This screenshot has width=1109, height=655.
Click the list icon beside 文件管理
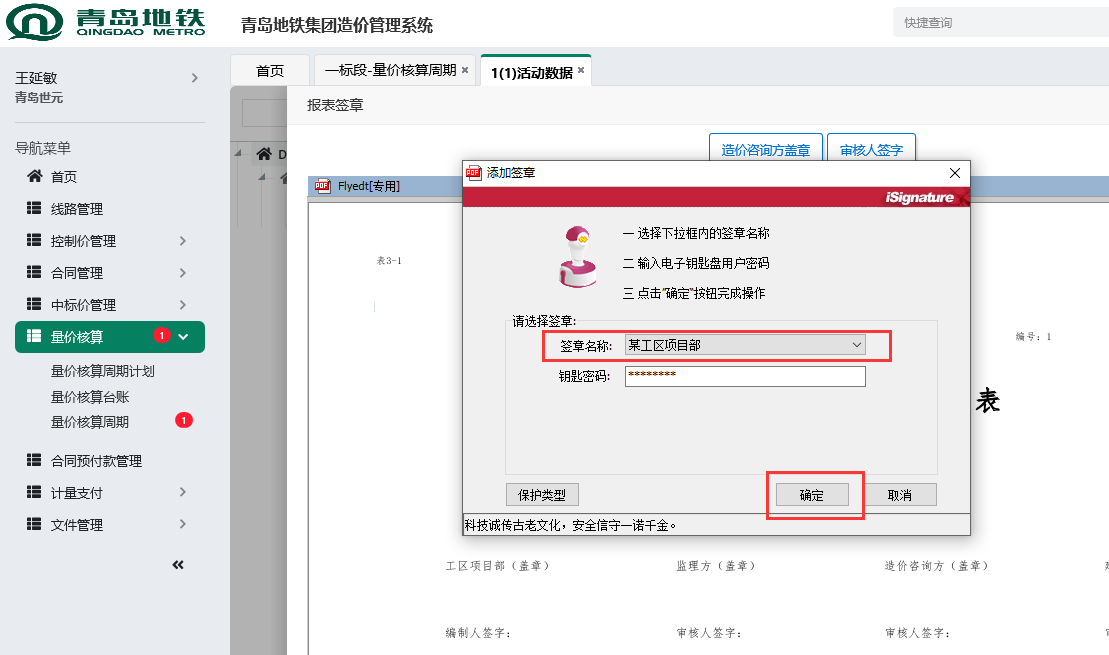34,525
